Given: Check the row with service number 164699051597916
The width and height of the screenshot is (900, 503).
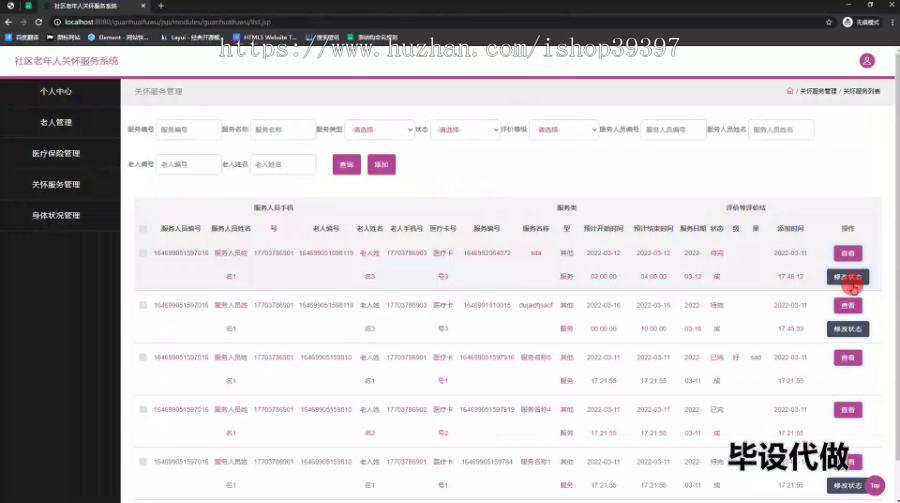Looking at the screenshot, I should [x=143, y=357].
